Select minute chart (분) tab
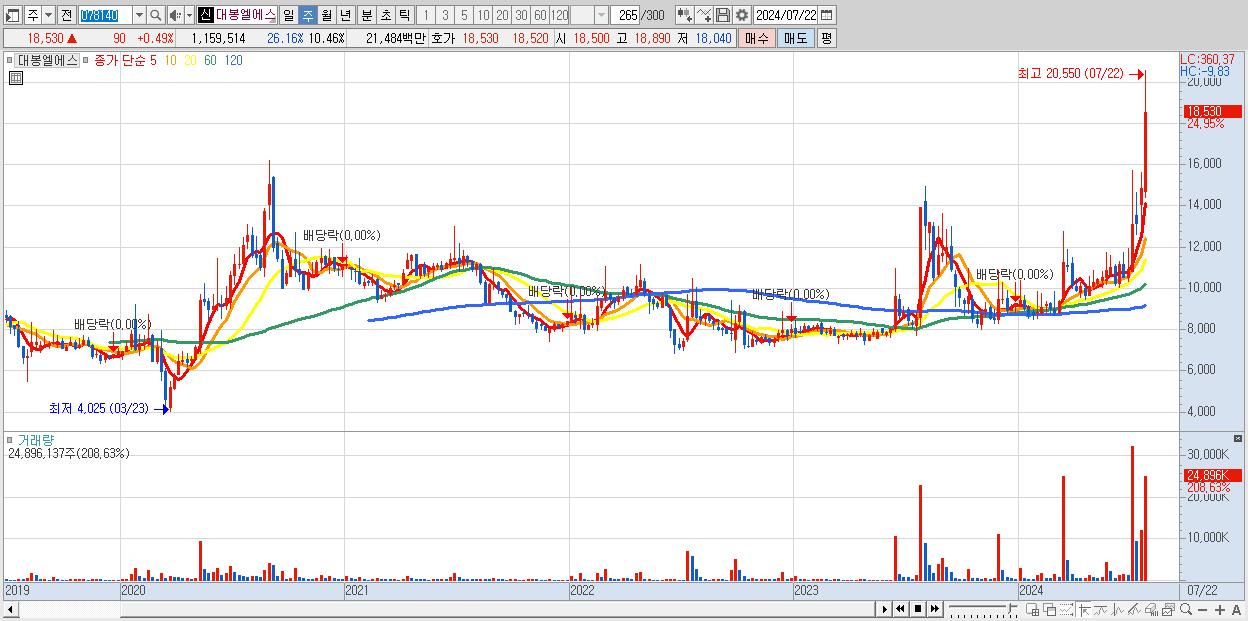Screen dimensions: 1248x621 [366, 15]
